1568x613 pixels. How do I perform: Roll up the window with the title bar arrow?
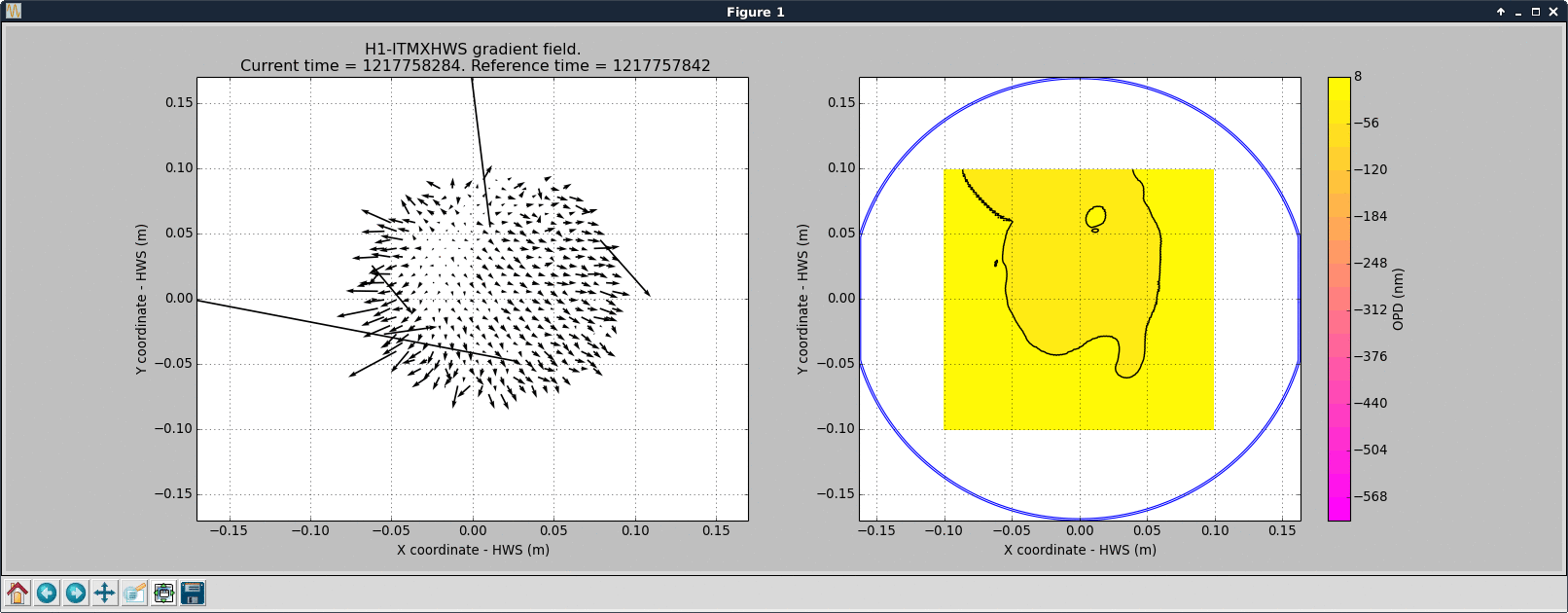[x=1501, y=12]
